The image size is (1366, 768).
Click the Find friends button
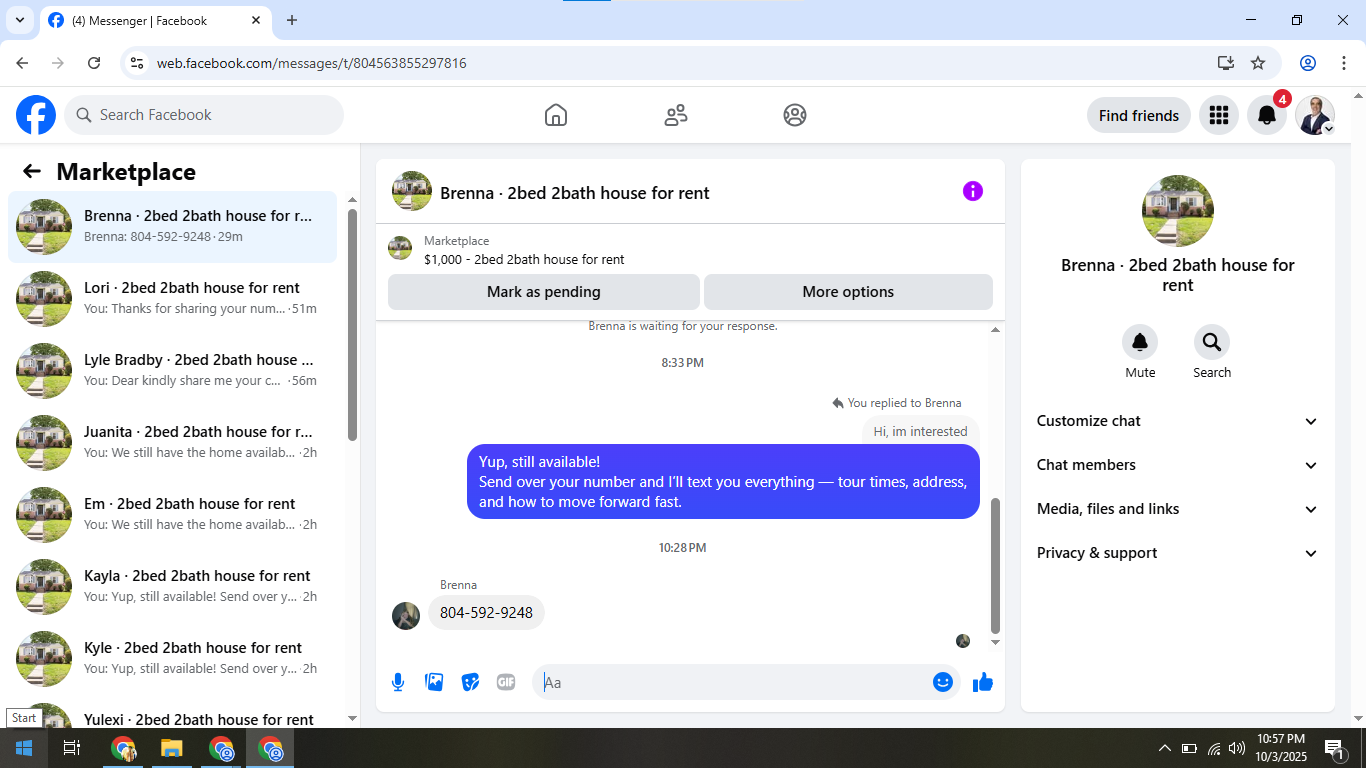(x=1139, y=115)
